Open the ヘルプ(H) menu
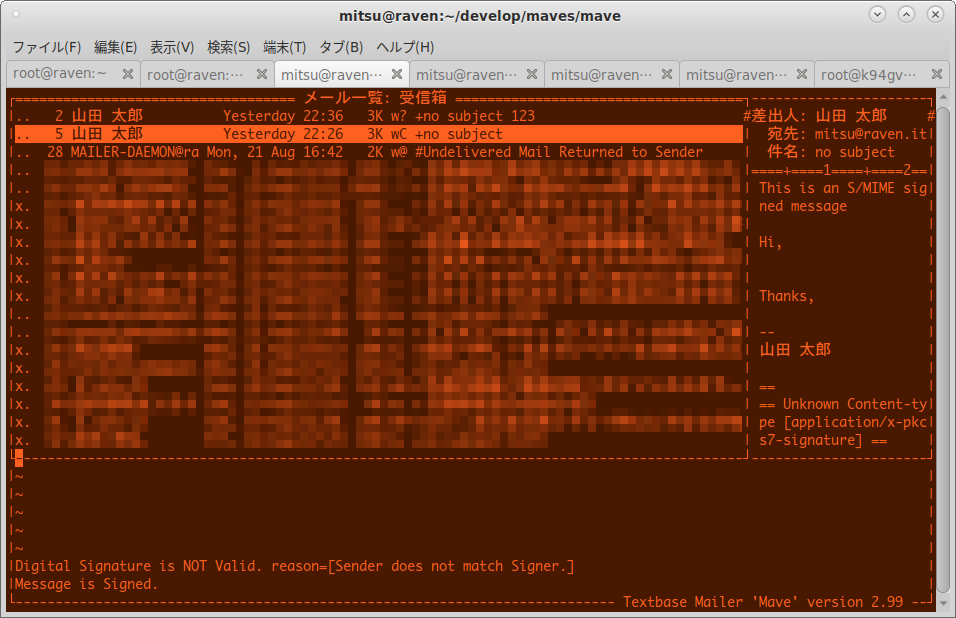Image resolution: width=956 pixels, height=618 pixels. click(x=404, y=47)
